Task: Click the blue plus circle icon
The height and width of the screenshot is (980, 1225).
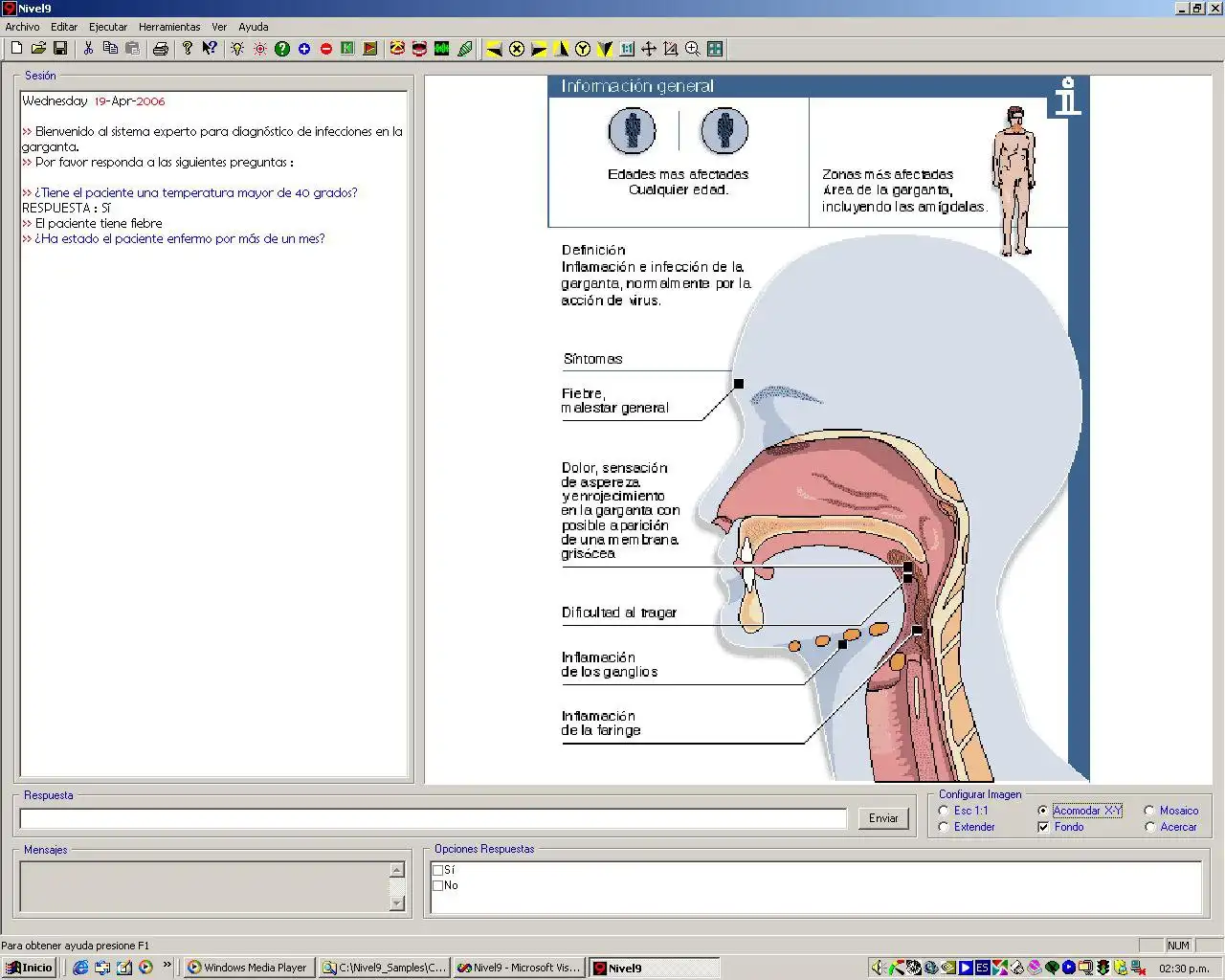Action: point(304,48)
